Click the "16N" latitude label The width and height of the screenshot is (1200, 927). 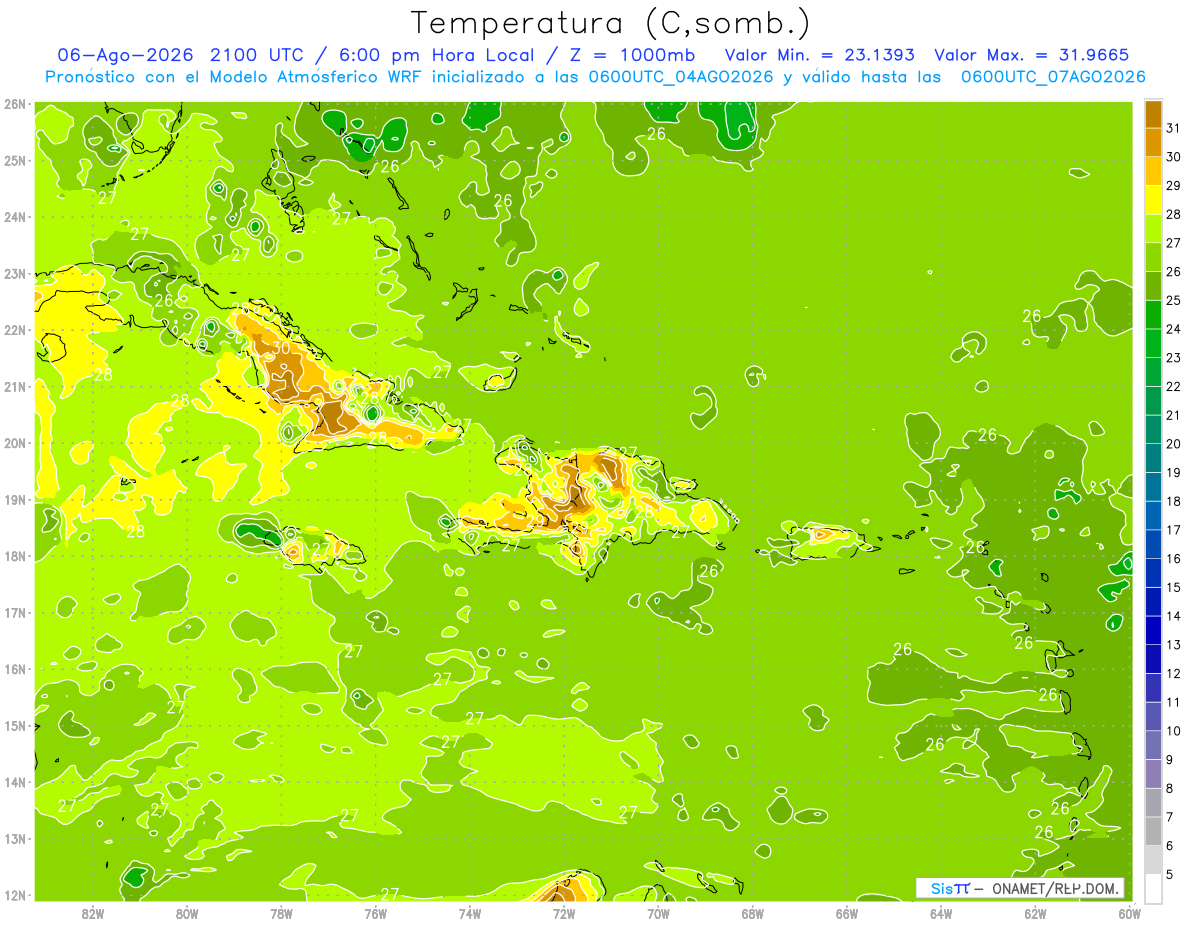coord(15,669)
